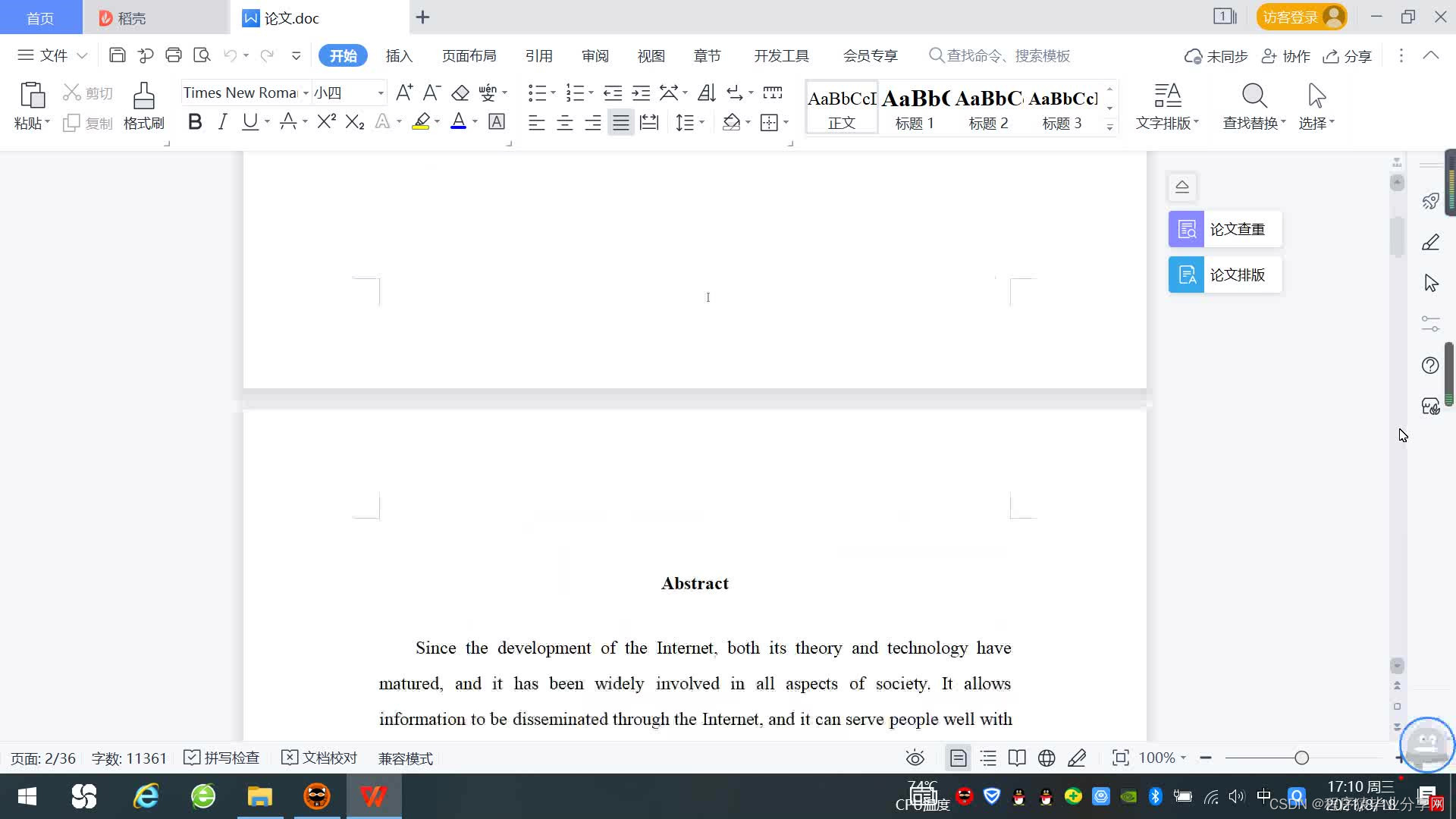Expand the Times New Roman font dropdown
Image resolution: width=1456 pixels, height=819 pixels.
[x=306, y=93]
